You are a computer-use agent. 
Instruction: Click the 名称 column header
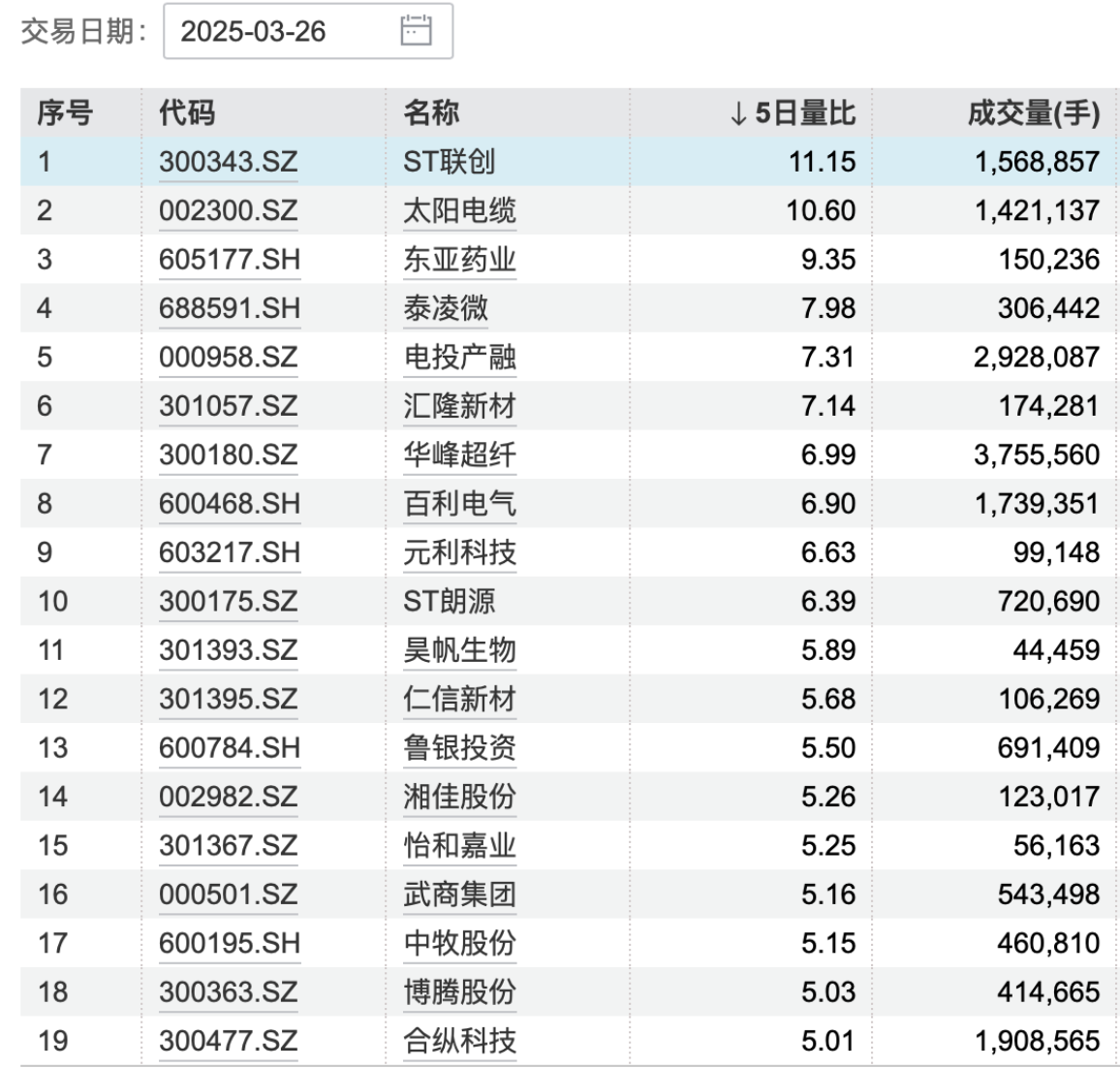point(431,113)
